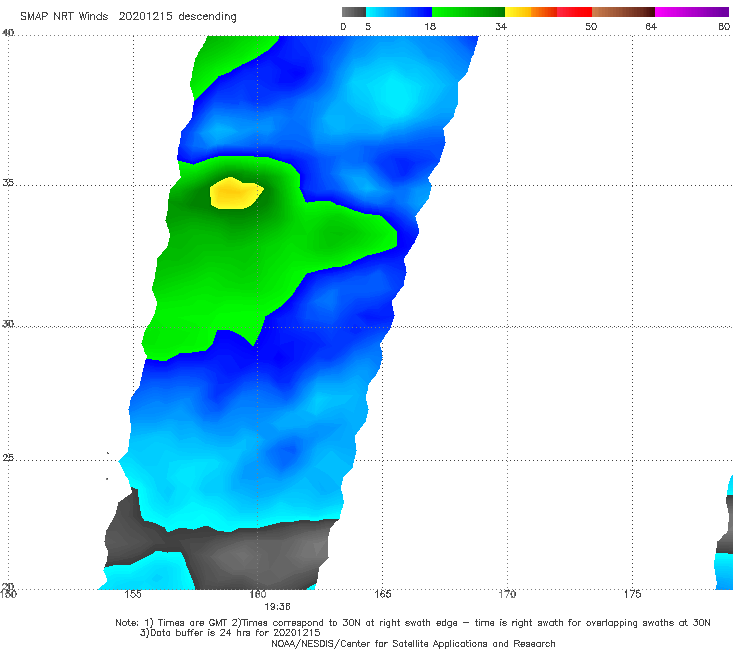Click the yellow high-wind patch near 35N
This screenshot has height=650, width=740.
[x=236, y=193]
